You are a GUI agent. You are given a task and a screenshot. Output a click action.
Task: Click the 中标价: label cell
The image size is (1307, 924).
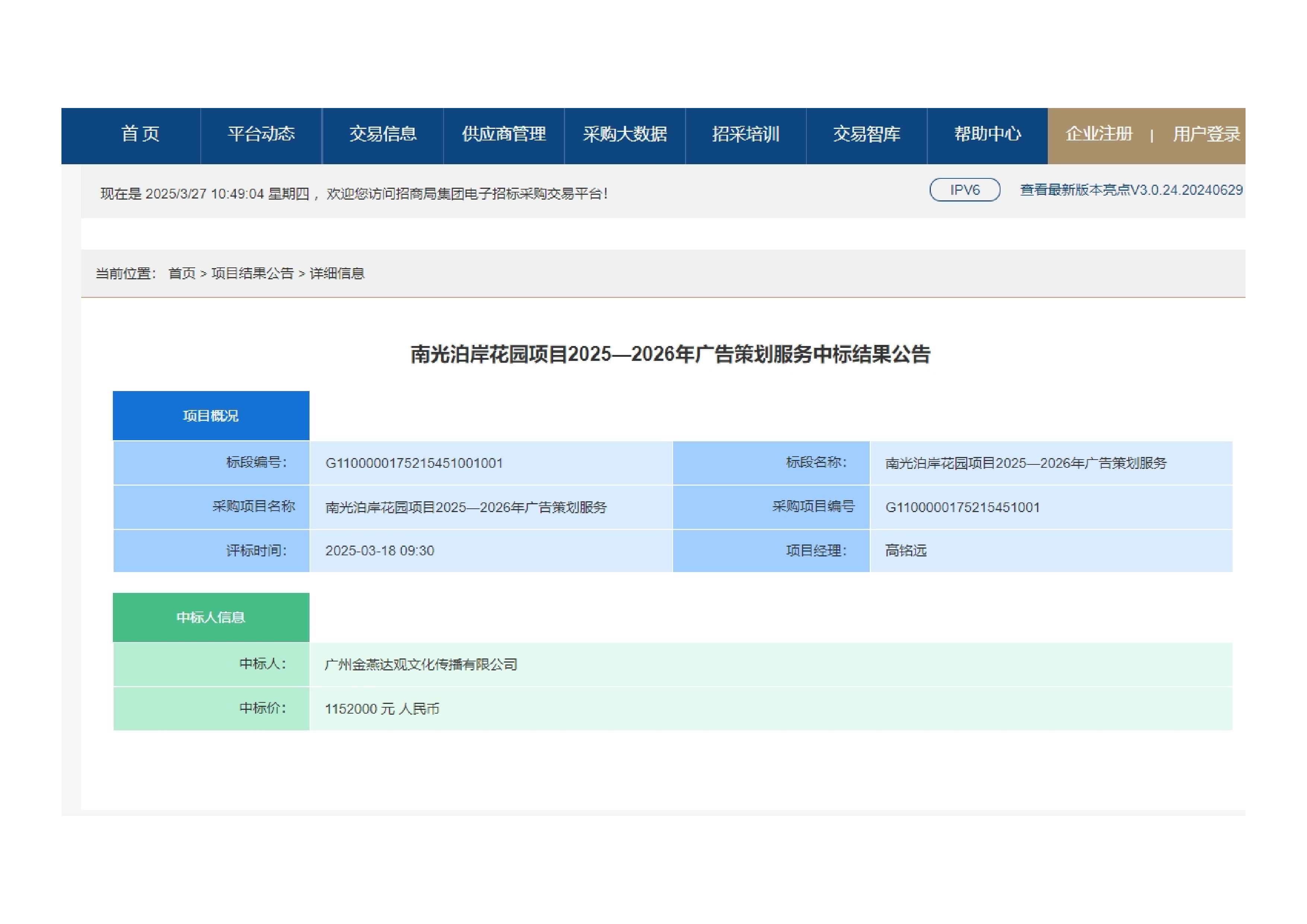point(211,709)
